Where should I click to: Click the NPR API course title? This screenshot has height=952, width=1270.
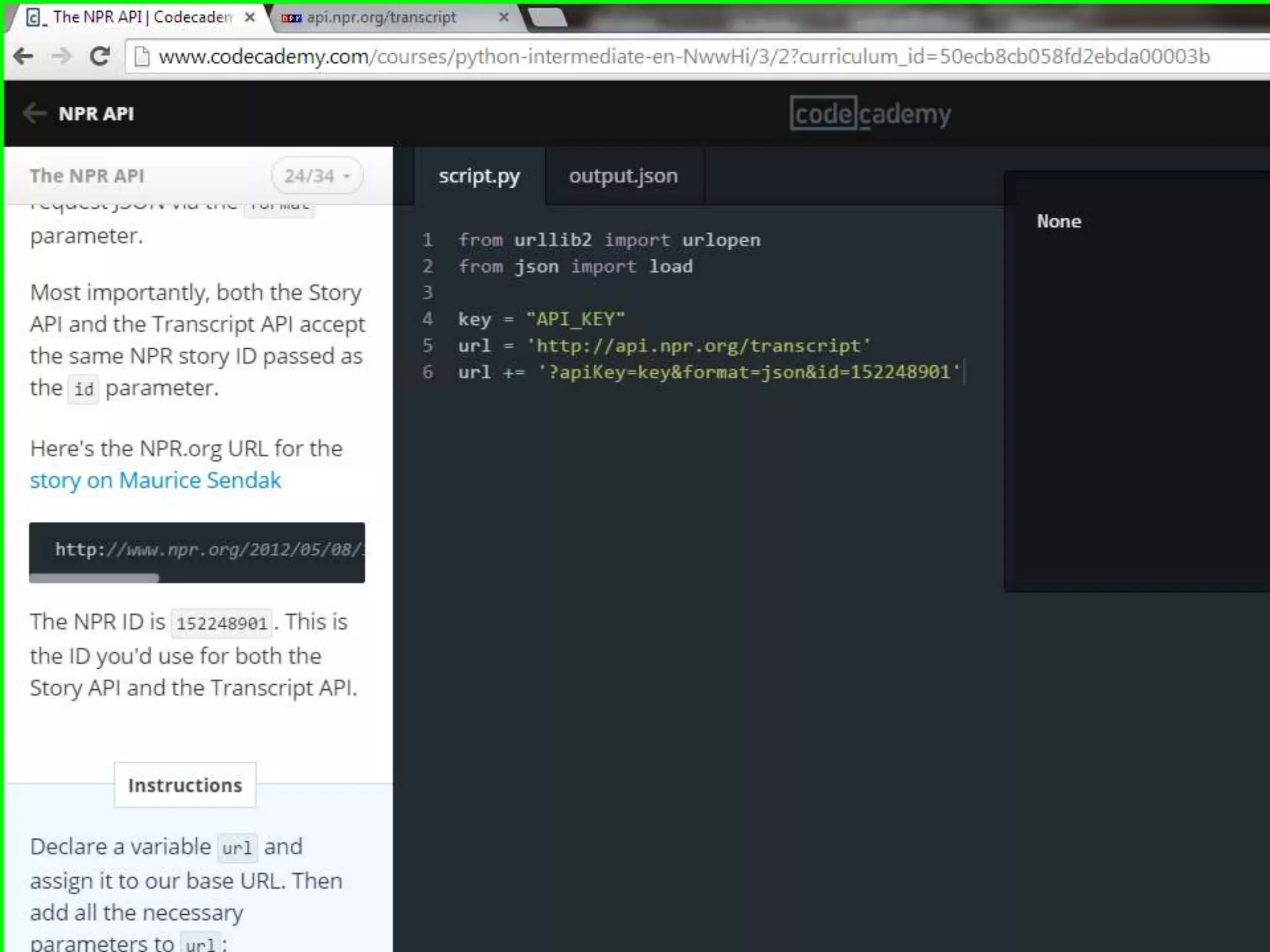point(96,114)
